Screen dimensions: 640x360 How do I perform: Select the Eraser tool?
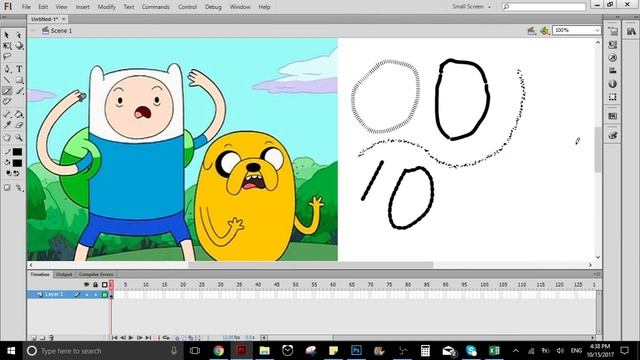19,125
